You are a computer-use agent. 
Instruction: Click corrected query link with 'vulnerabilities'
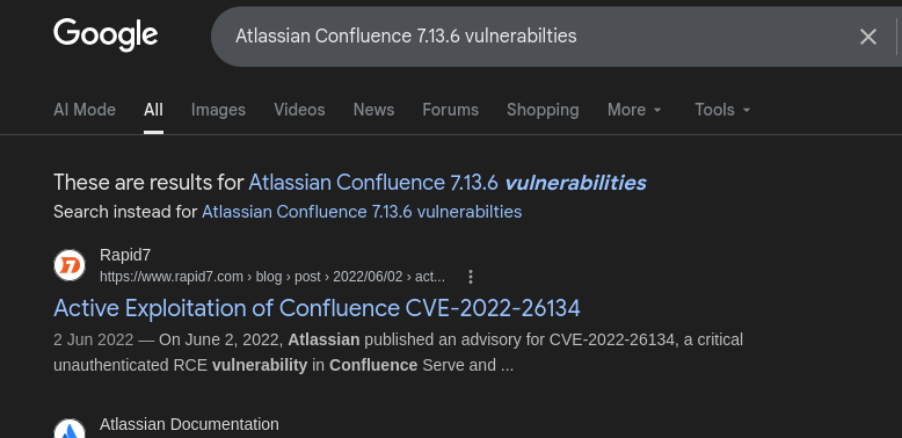click(447, 183)
